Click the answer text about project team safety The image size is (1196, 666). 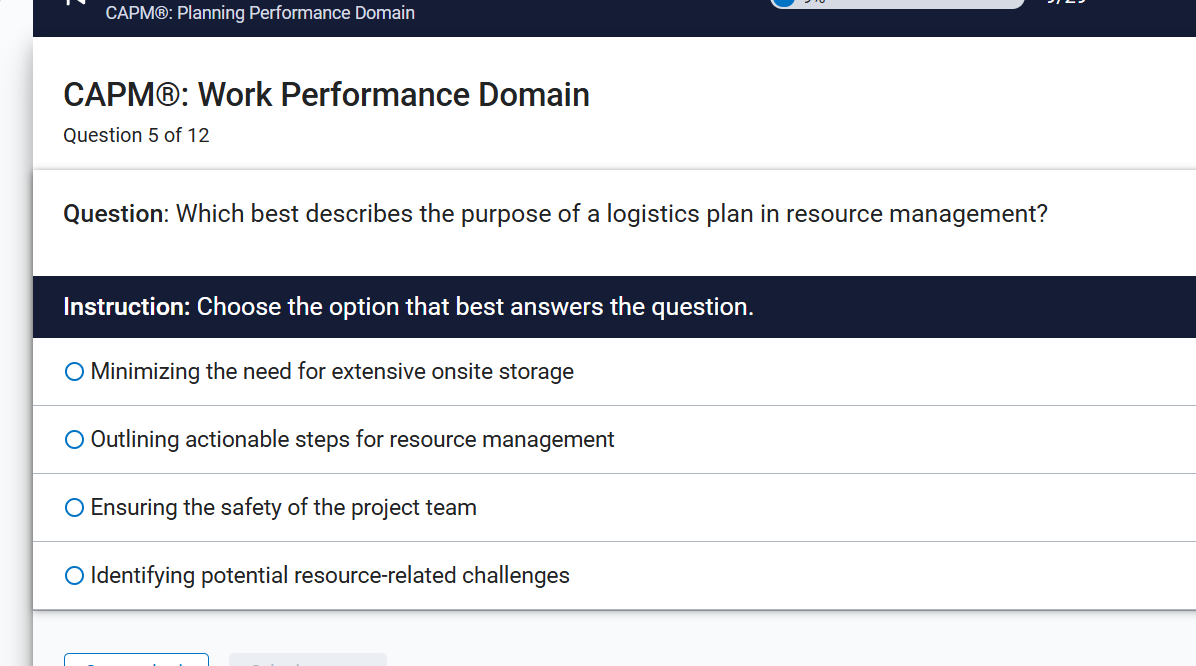[283, 507]
